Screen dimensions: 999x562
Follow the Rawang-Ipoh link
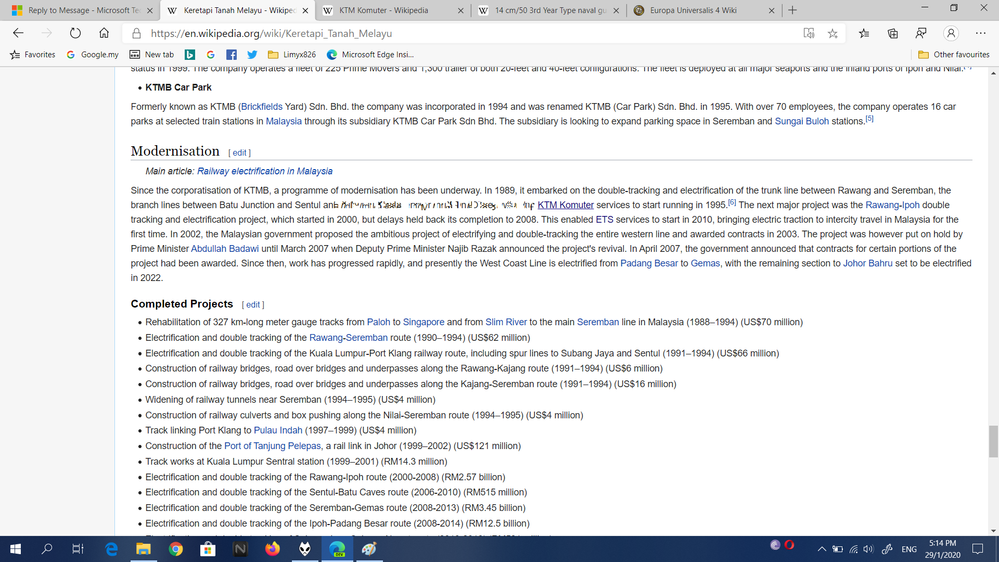[x=892, y=205]
